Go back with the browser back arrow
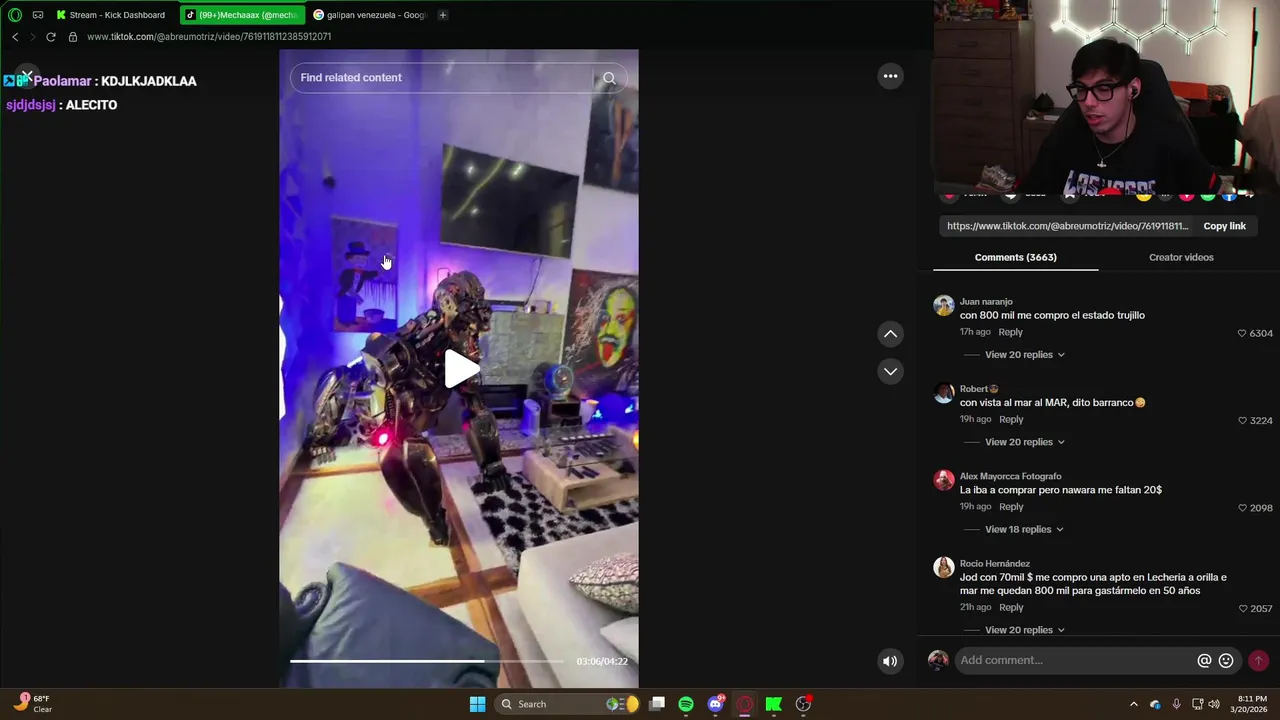This screenshot has width=1280, height=720. coord(15,37)
